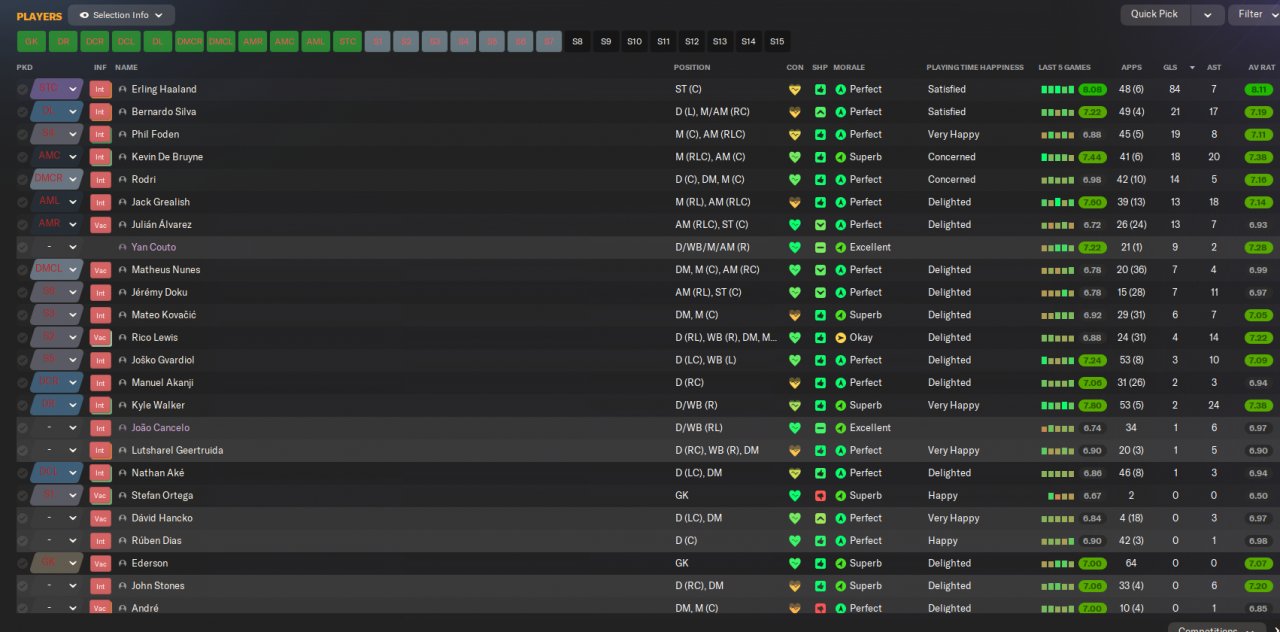Open John Stones' empty position dropdown
The height and width of the screenshot is (632, 1280).
[x=57, y=586]
